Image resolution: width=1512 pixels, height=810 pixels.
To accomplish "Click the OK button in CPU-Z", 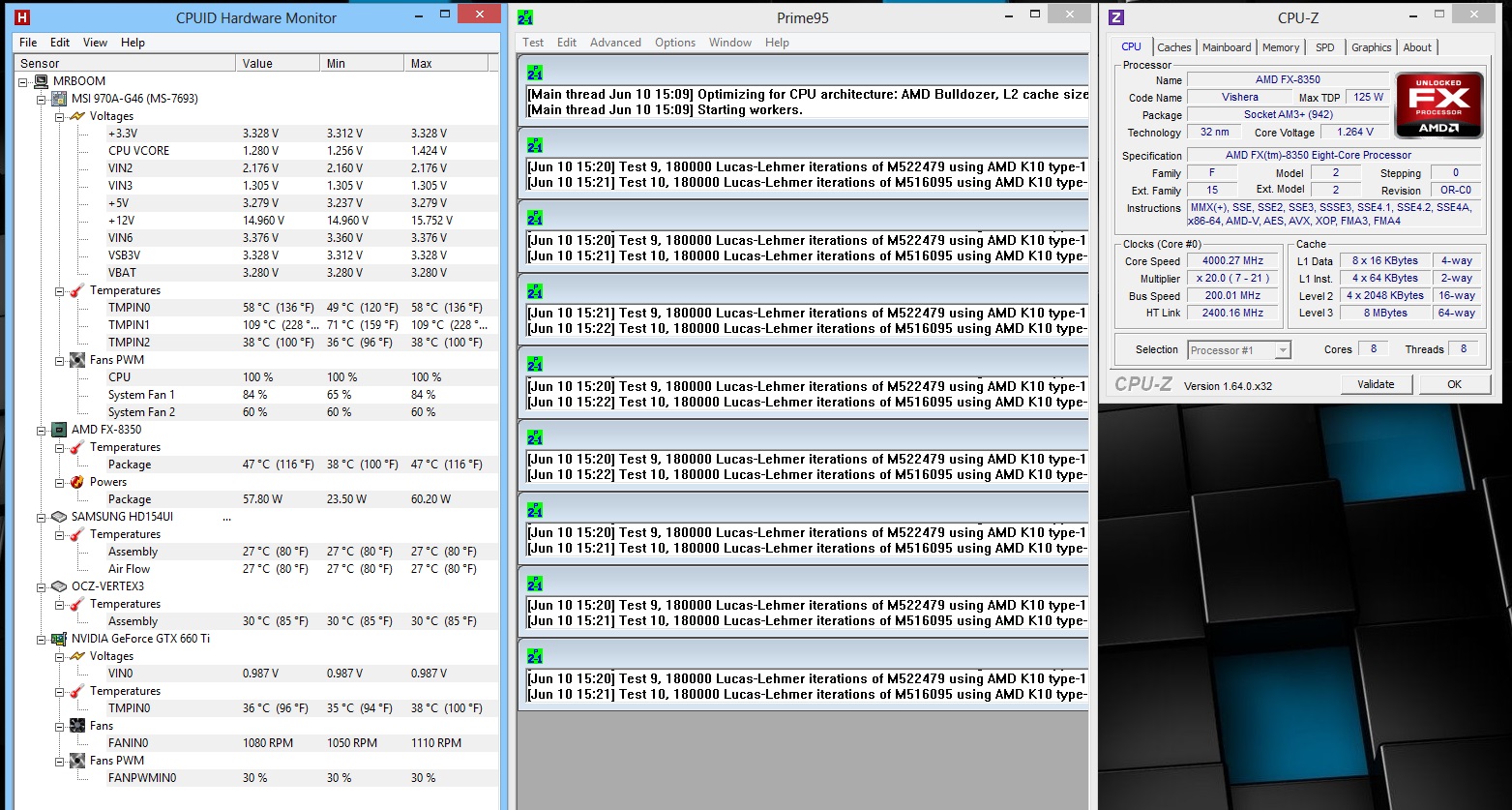I will [x=1454, y=384].
